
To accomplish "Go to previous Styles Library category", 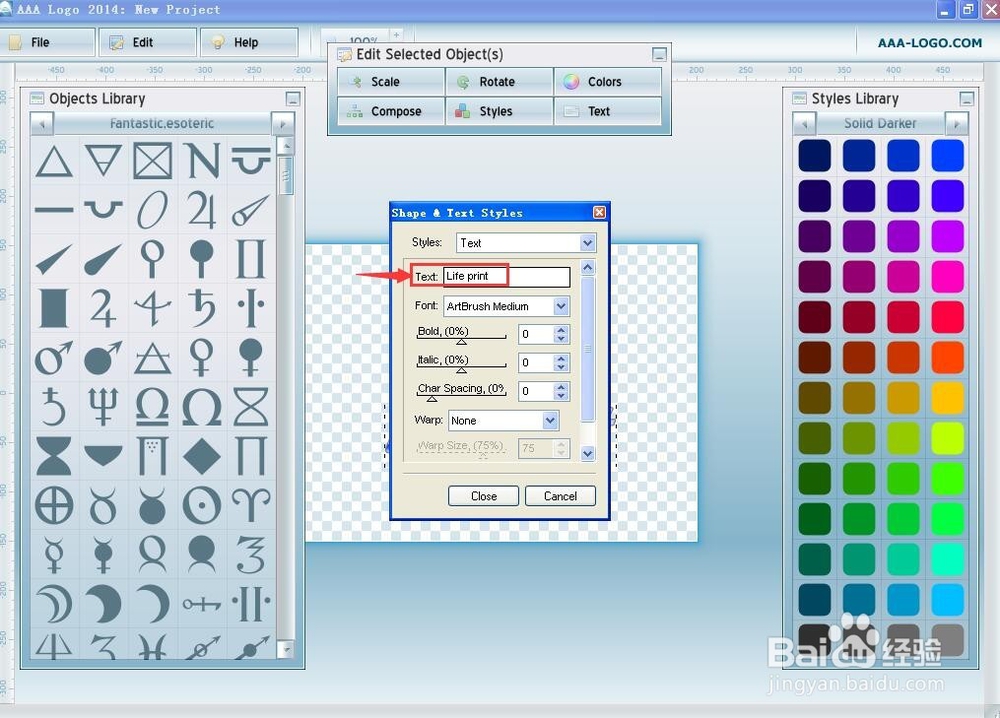I will click(x=804, y=123).
